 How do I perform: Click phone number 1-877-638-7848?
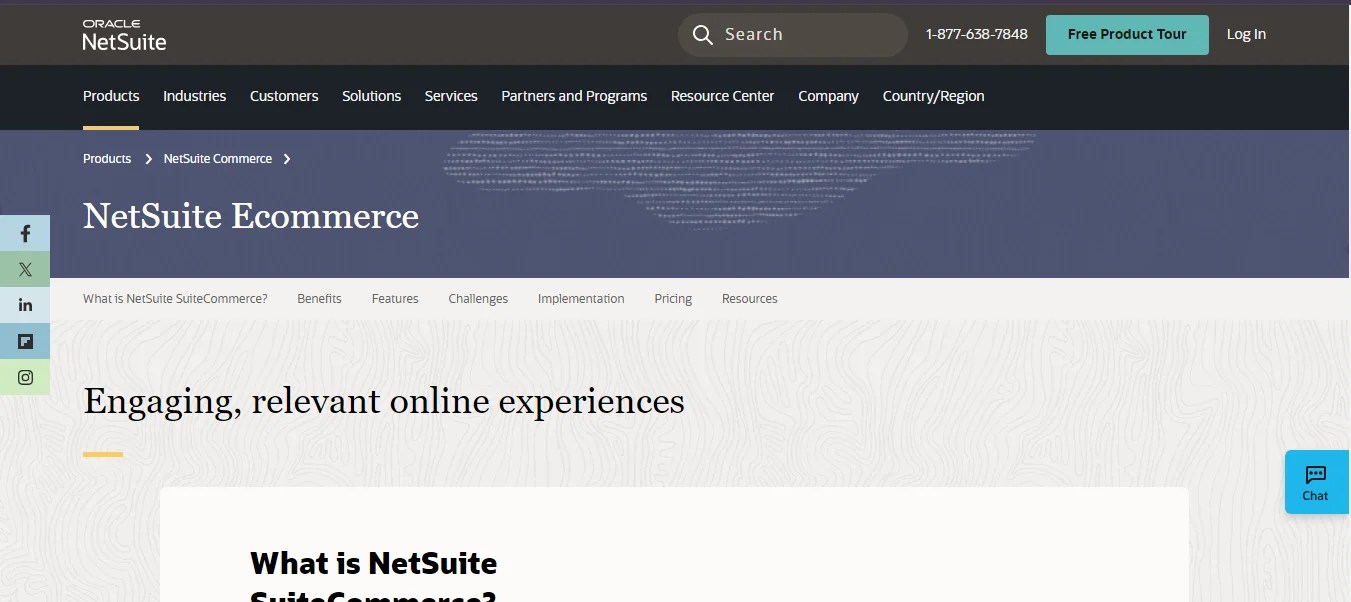(x=976, y=34)
